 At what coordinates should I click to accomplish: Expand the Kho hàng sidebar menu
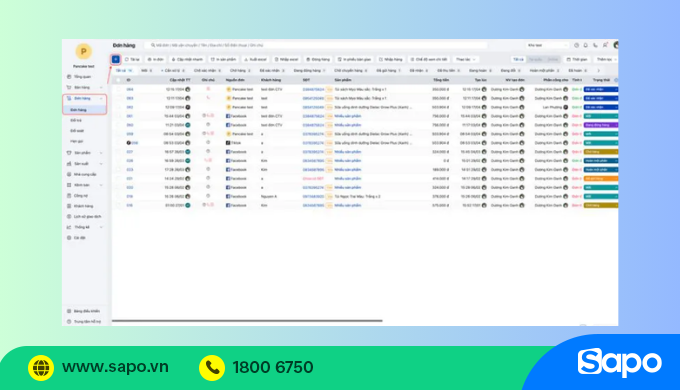pos(85,185)
